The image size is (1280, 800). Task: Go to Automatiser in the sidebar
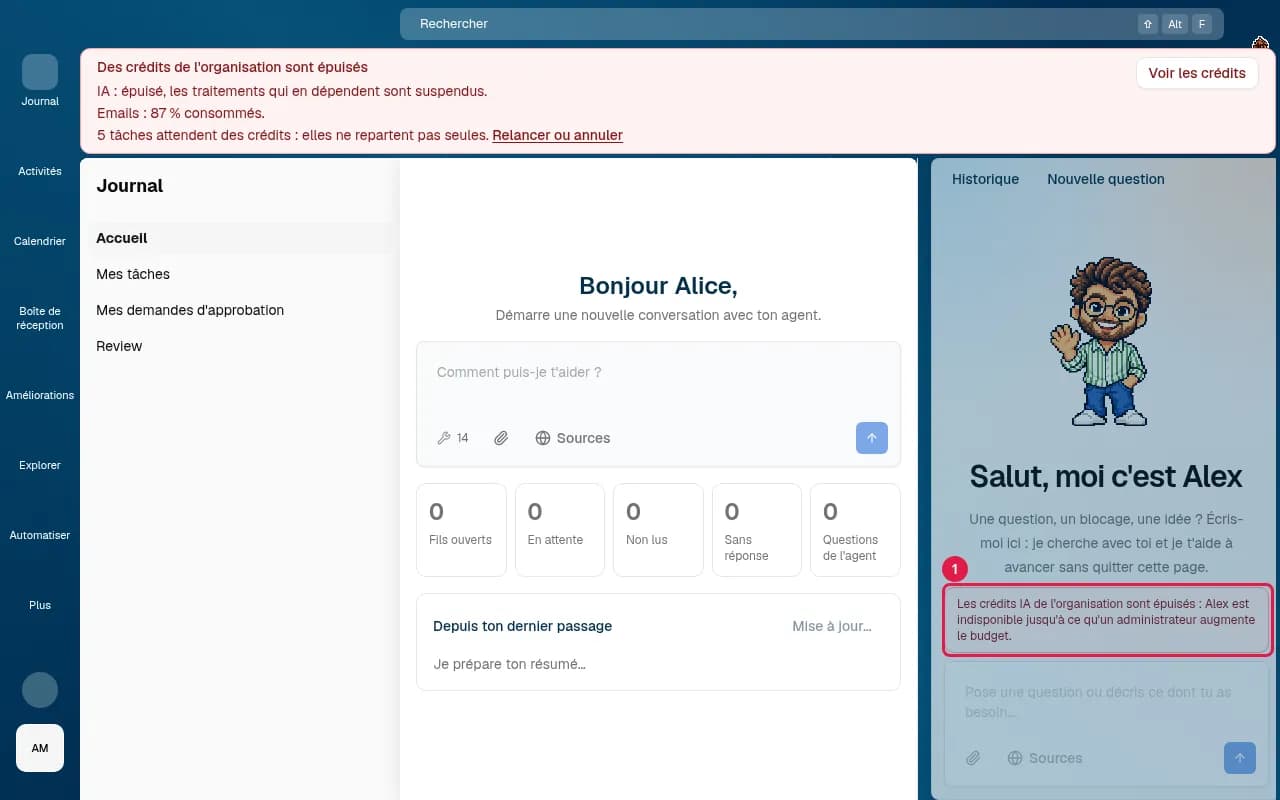[40, 535]
